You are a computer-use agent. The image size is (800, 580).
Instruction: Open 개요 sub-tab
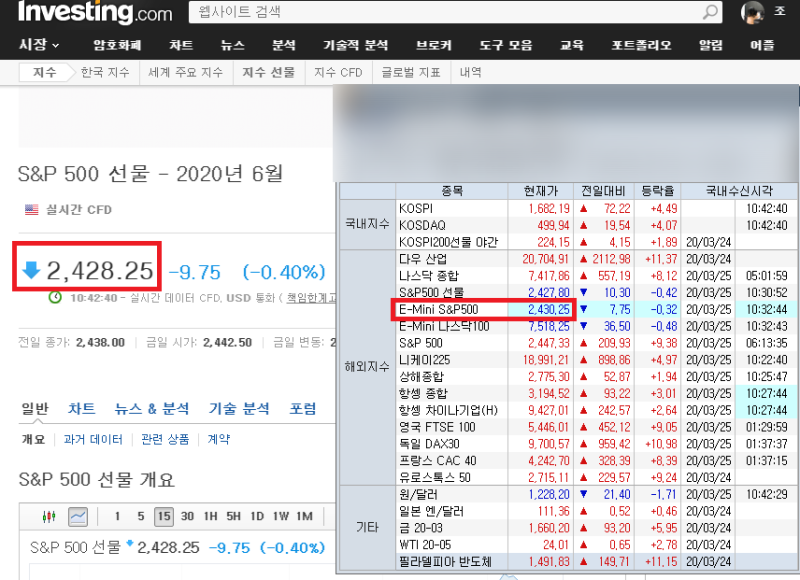34,439
